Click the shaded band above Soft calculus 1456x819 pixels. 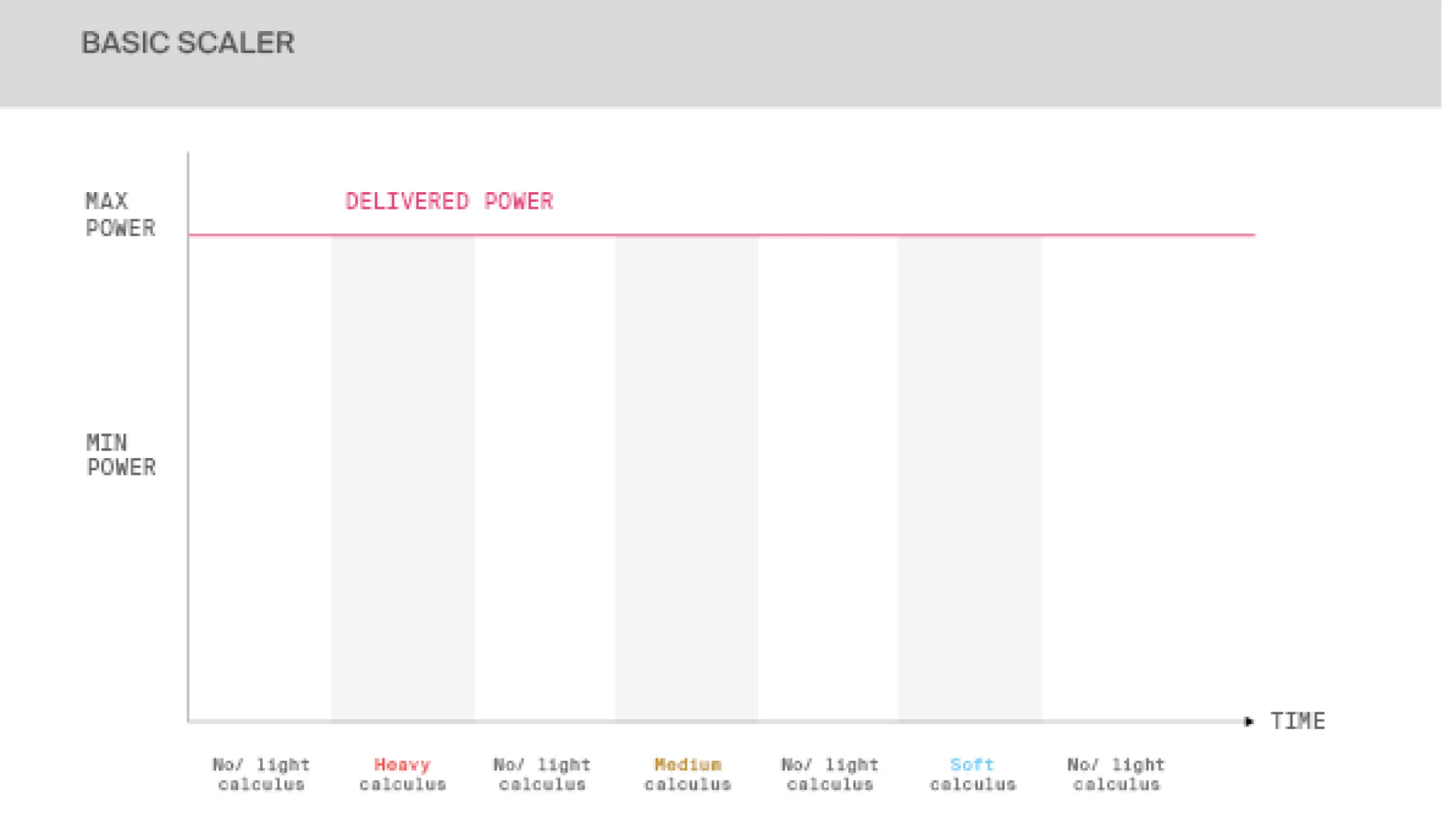click(x=969, y=475)
